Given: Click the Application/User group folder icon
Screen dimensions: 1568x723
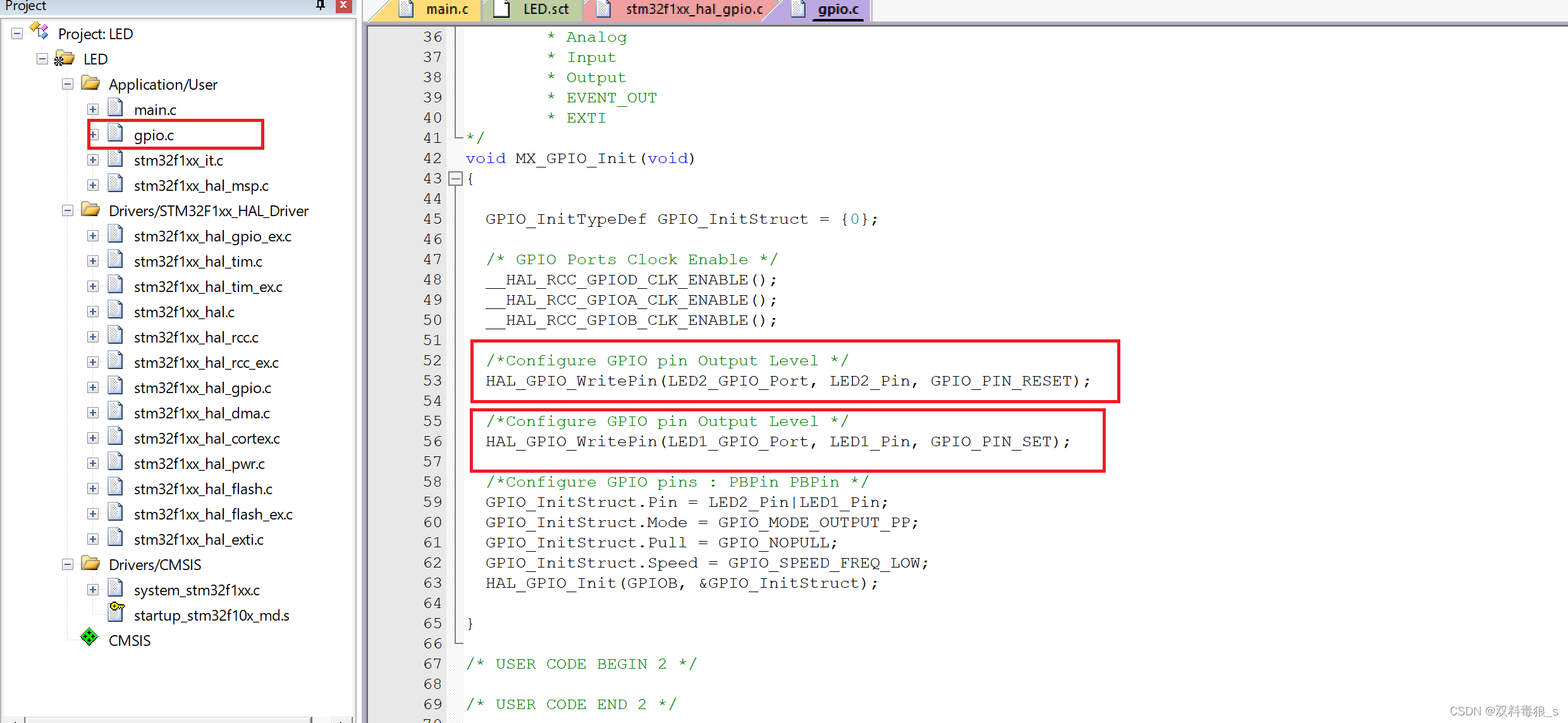Looking at the screenshot, I should point(90,83).
